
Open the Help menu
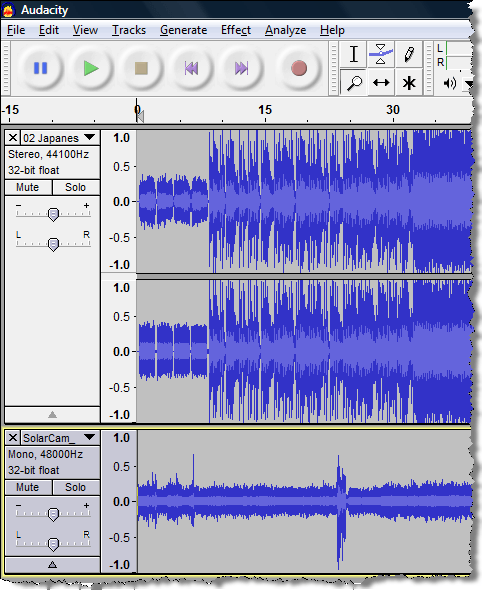(332, 30)
